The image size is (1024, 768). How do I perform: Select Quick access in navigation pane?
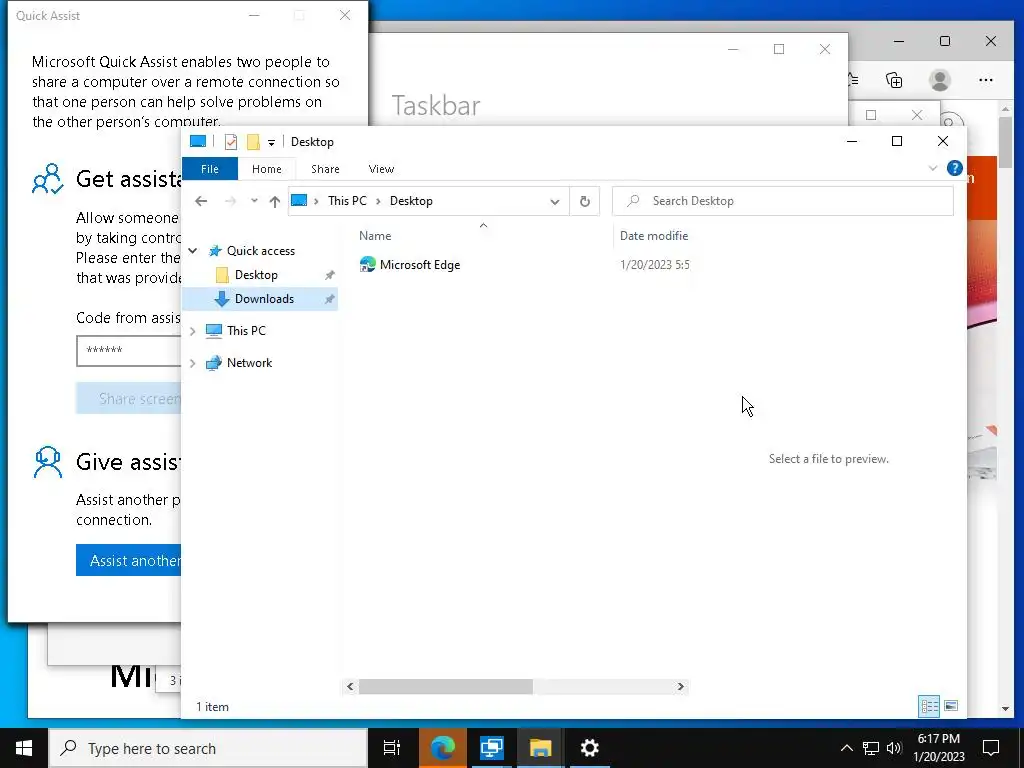tap(261, 251)
